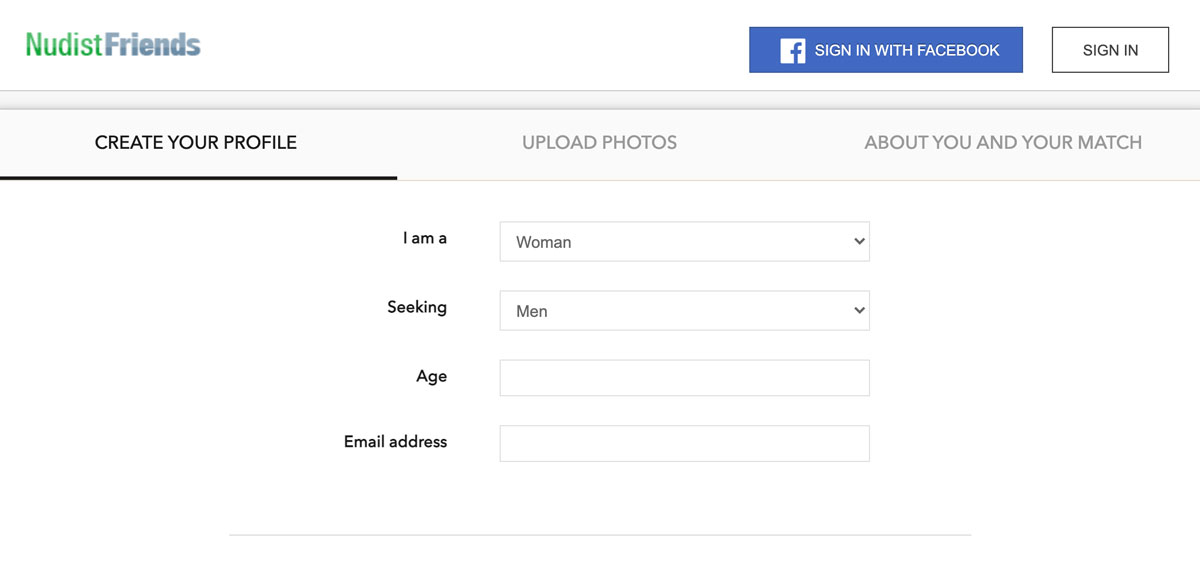The image size is (1200, 563).
Task: Click the "I am a" dropdown chevron arrow
Action: (x=858, y=241)
